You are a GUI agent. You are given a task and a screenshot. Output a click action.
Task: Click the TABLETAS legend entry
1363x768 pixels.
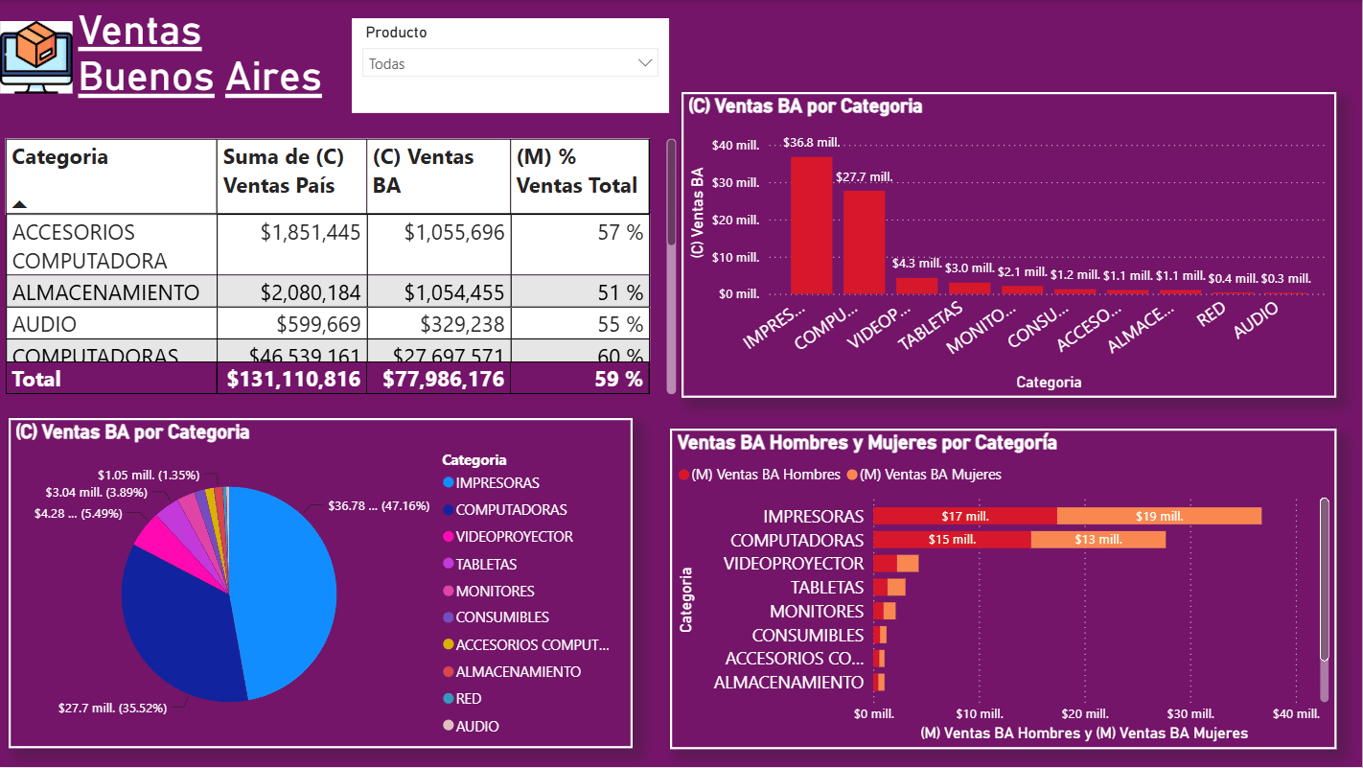pos(480,564)
